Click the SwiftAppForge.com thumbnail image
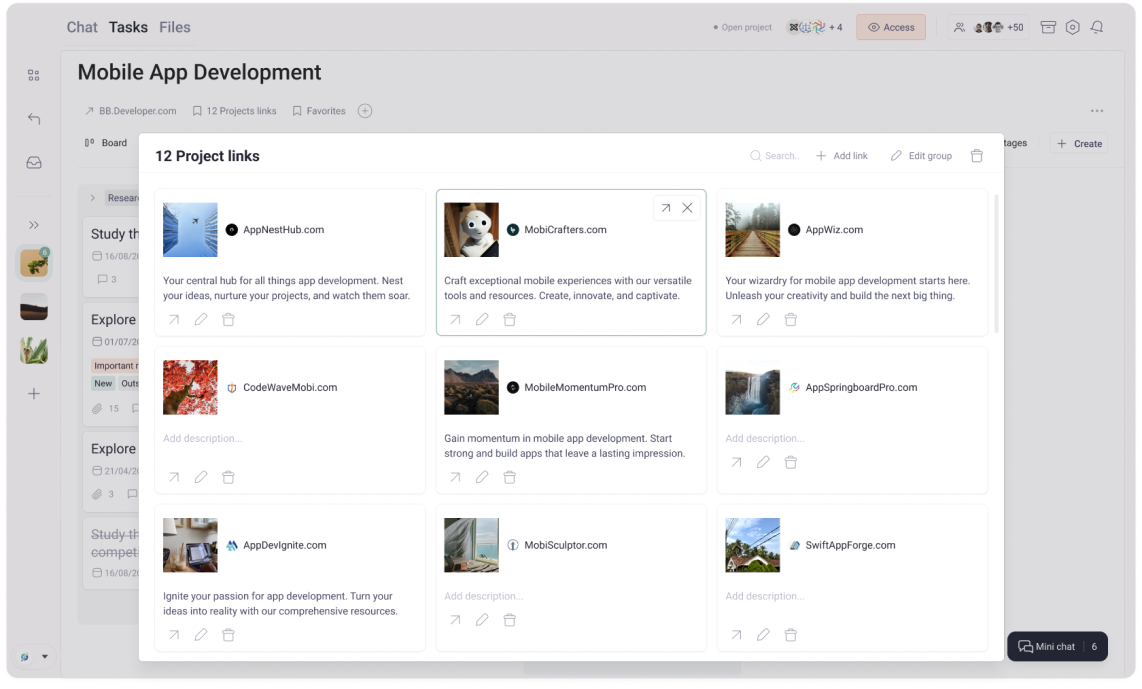 (x=752, y=545)
